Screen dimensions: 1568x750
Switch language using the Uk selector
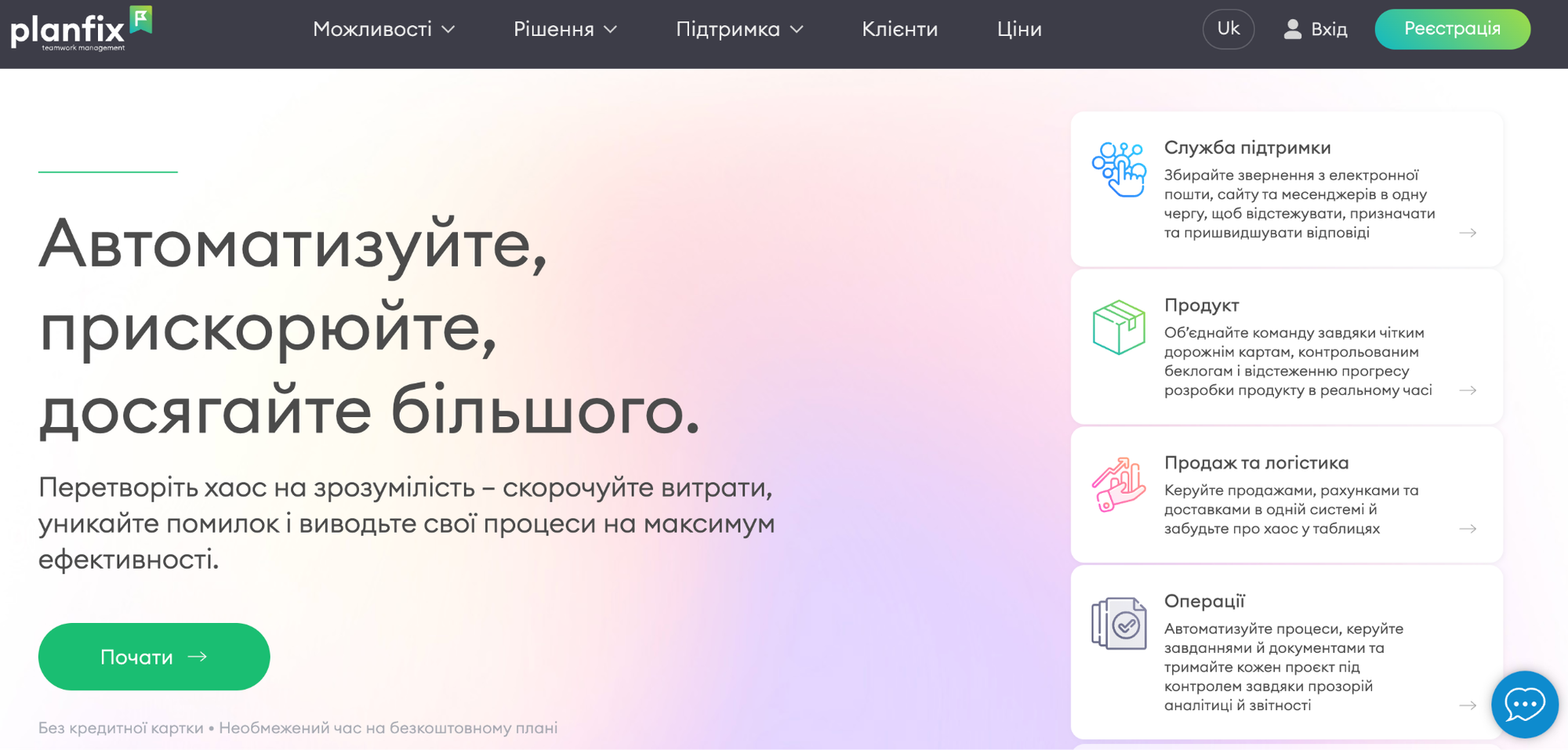point(1228,28)
